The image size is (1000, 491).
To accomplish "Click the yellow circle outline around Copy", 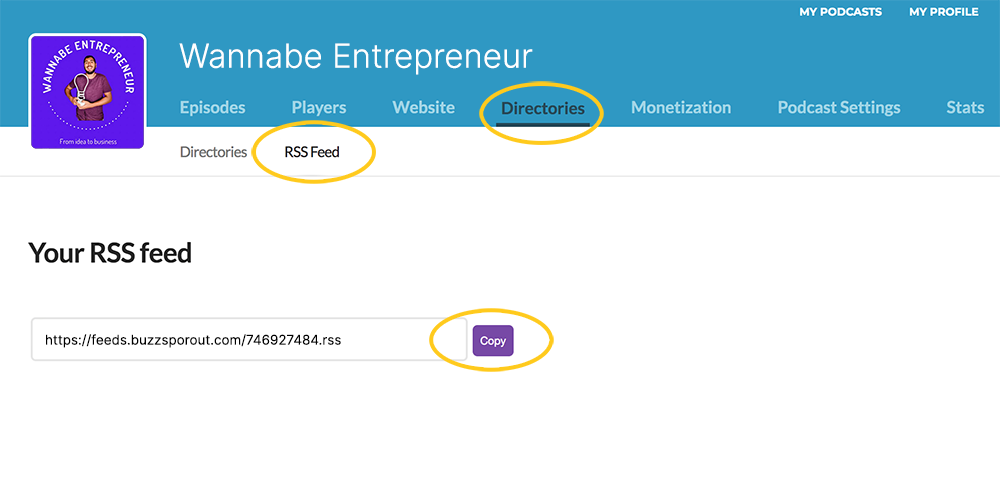I will coord(431,341).
